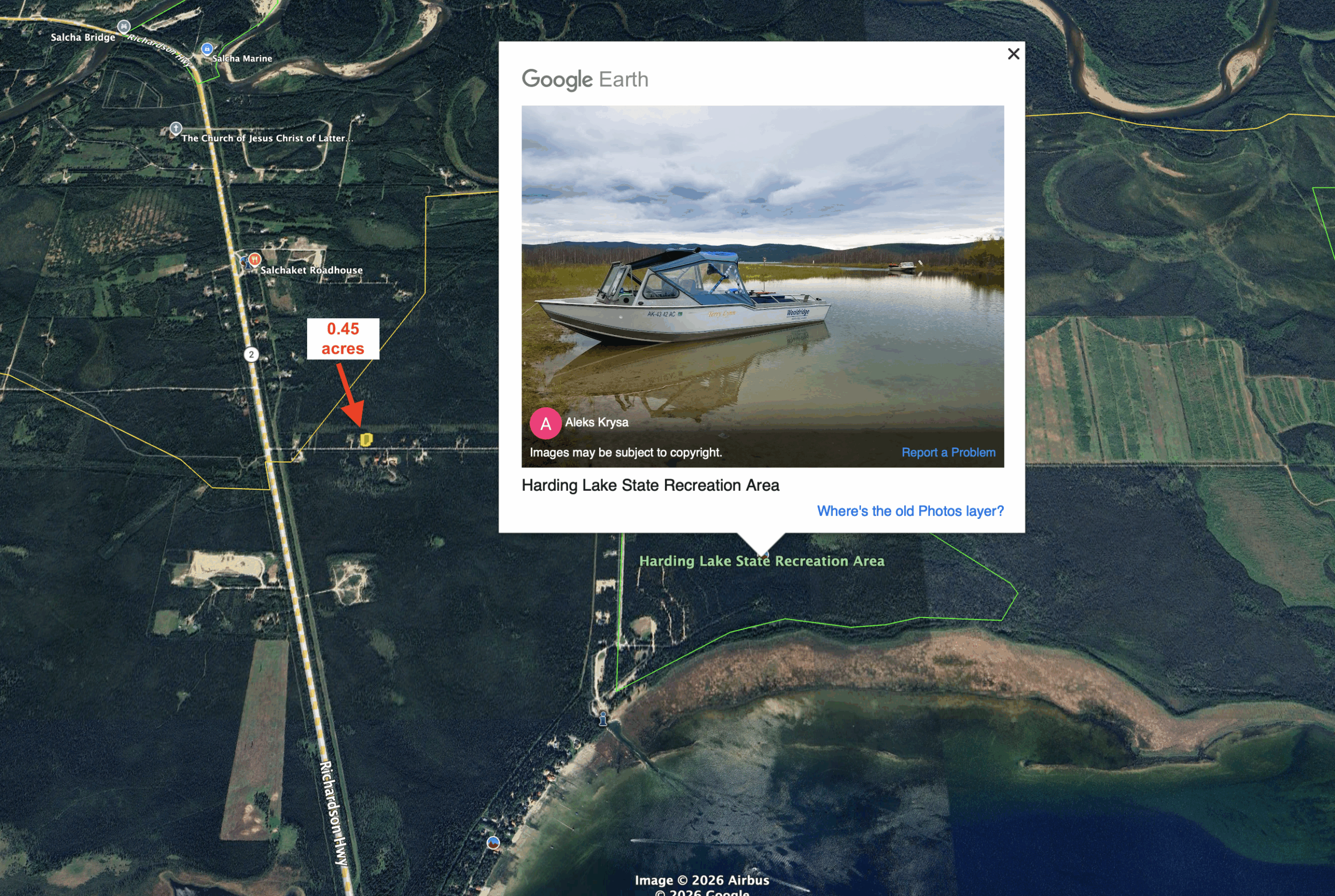Image resolution: width=1335 pixels, height=896 pixels.
Task: Close the Google Earth photo popup
Action: click(1013, 54)
